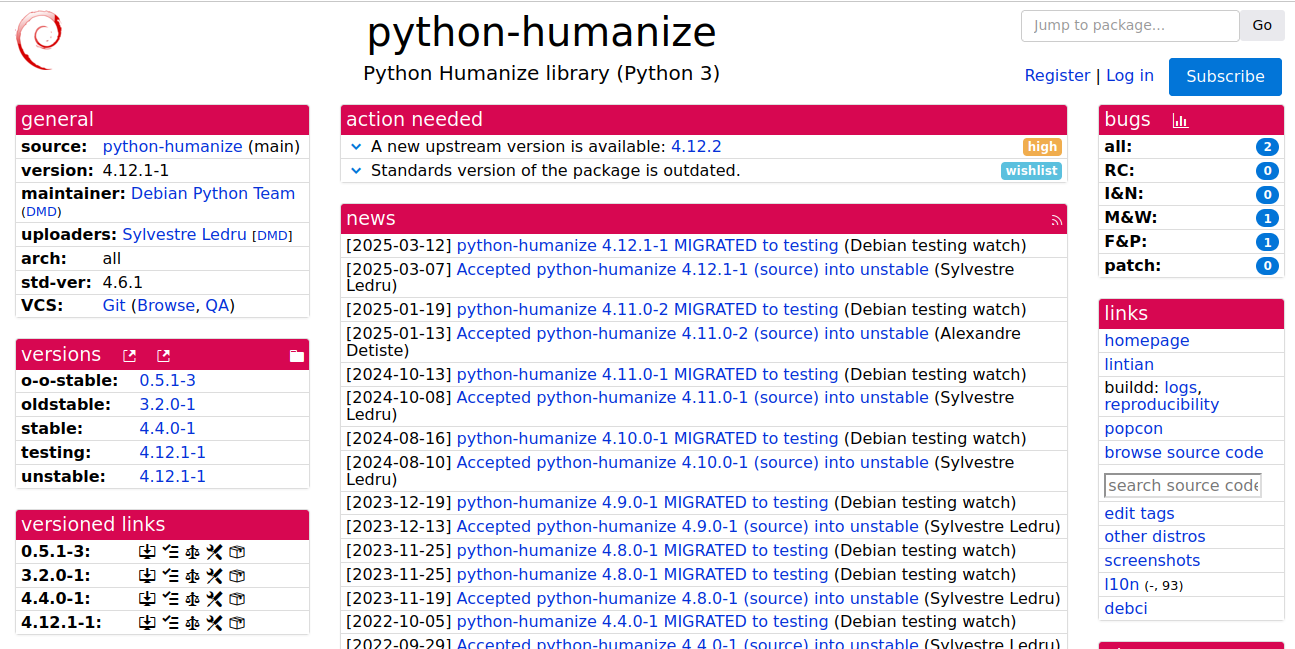Download .dsc icon for version 3.2.0-1
The height and width of the screenshot is (649, 1295).
tap(147, 575)
